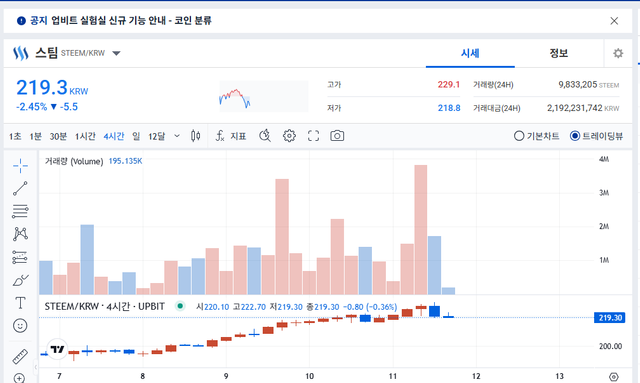
Task: Select the ruler measure tool
Action: tap(20, 356)
